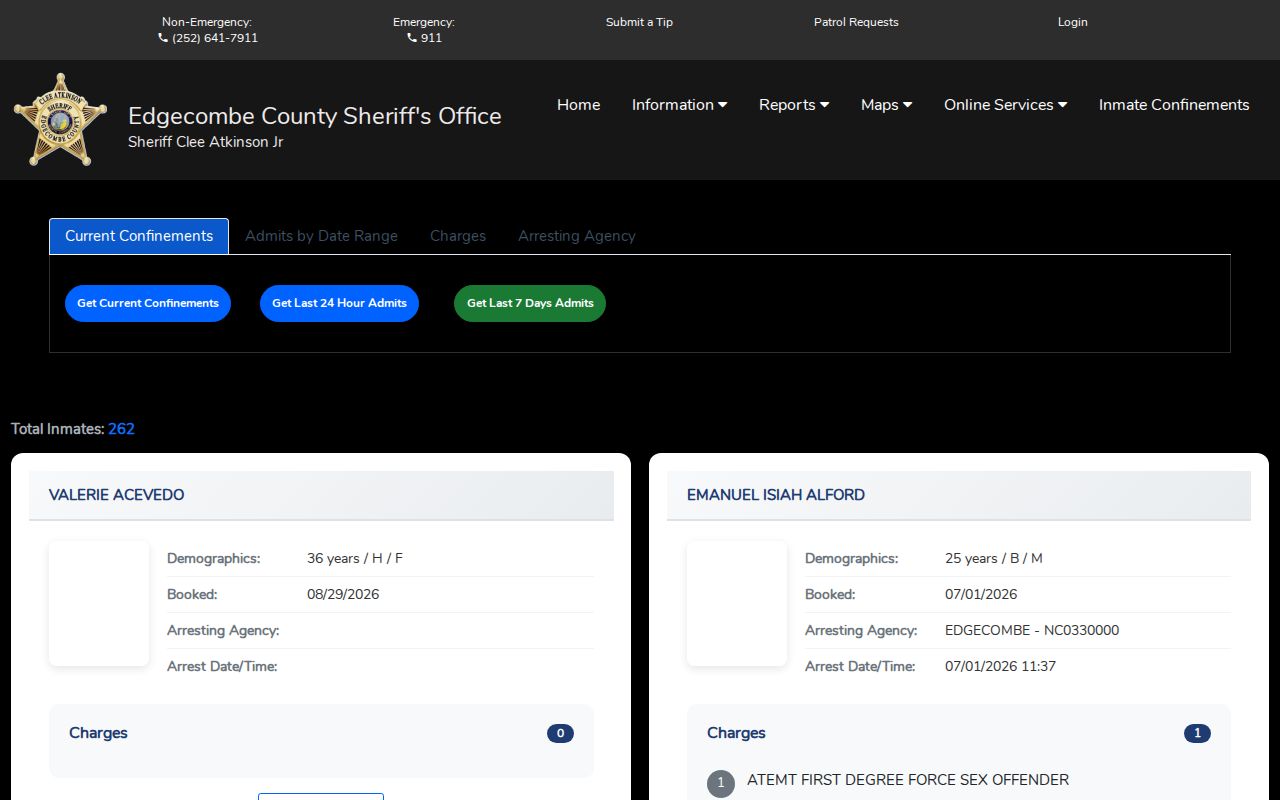Viewport: 1280px width, 800px height.
Task: Expand the Reports dropdown menu
Action: point(794,105)
